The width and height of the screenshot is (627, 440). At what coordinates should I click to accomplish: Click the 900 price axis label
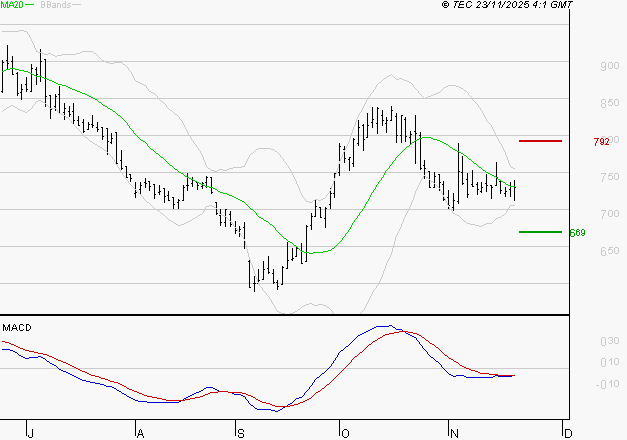609,66
